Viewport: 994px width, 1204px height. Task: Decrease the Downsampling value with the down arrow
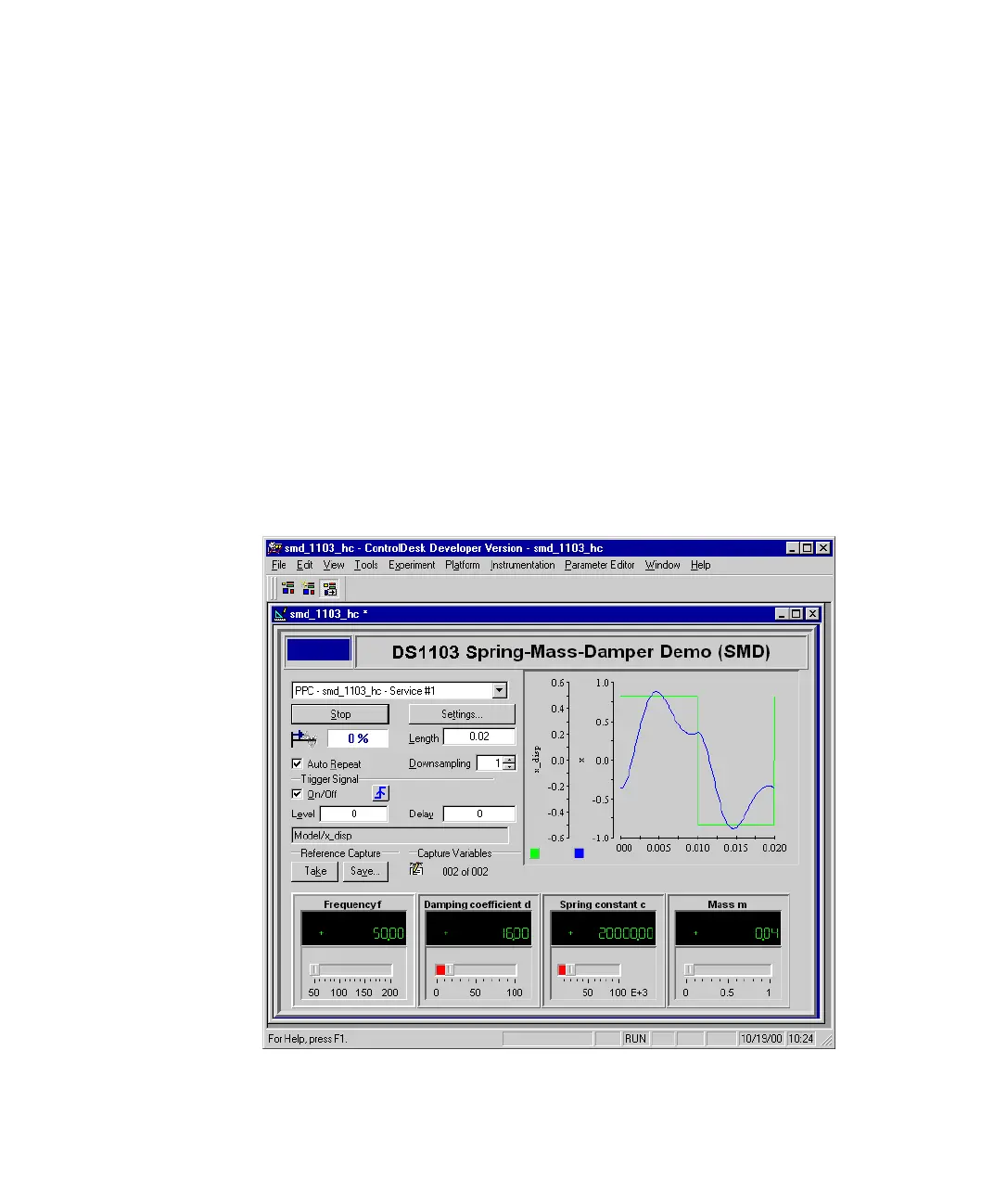tap(509, 767)
